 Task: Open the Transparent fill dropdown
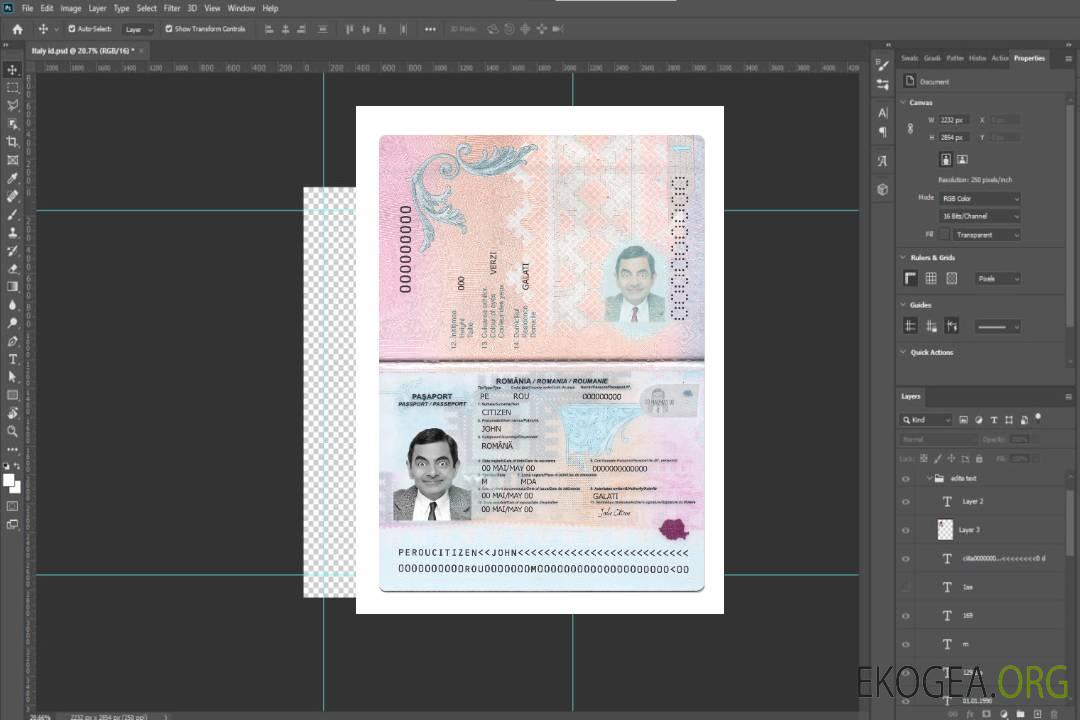[x=986, y=235]
